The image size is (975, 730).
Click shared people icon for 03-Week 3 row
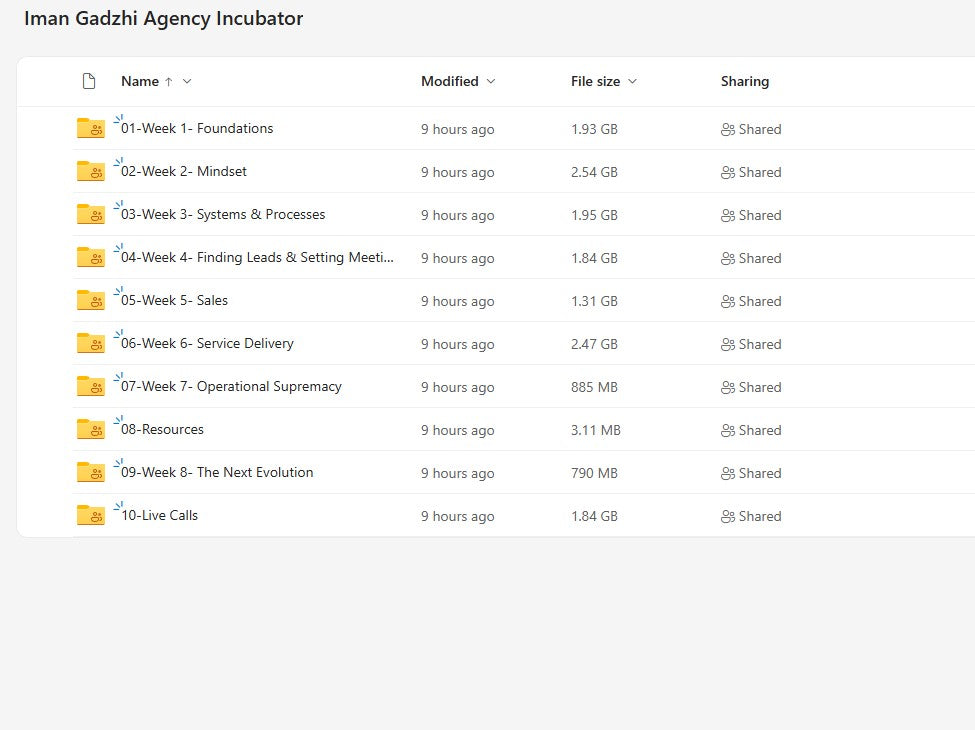tap(728, 215)
